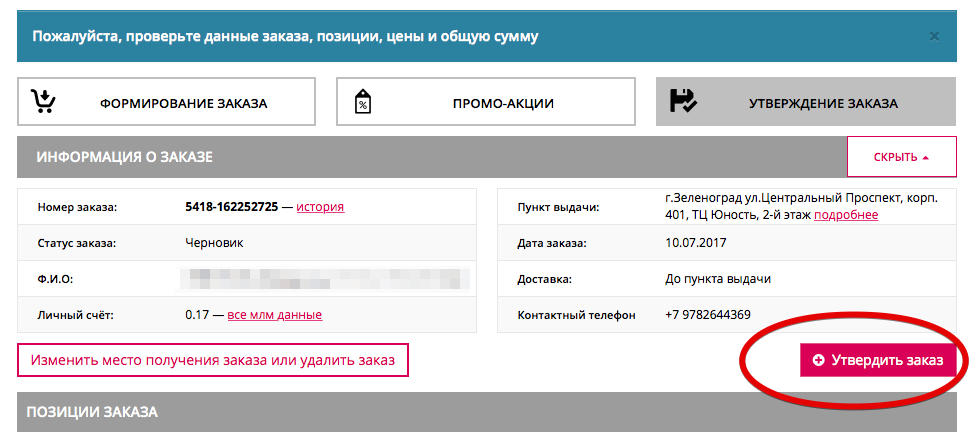Click the percent price-tag icon
This screenshot has height=439, width=974.
[x=363, y=102]
